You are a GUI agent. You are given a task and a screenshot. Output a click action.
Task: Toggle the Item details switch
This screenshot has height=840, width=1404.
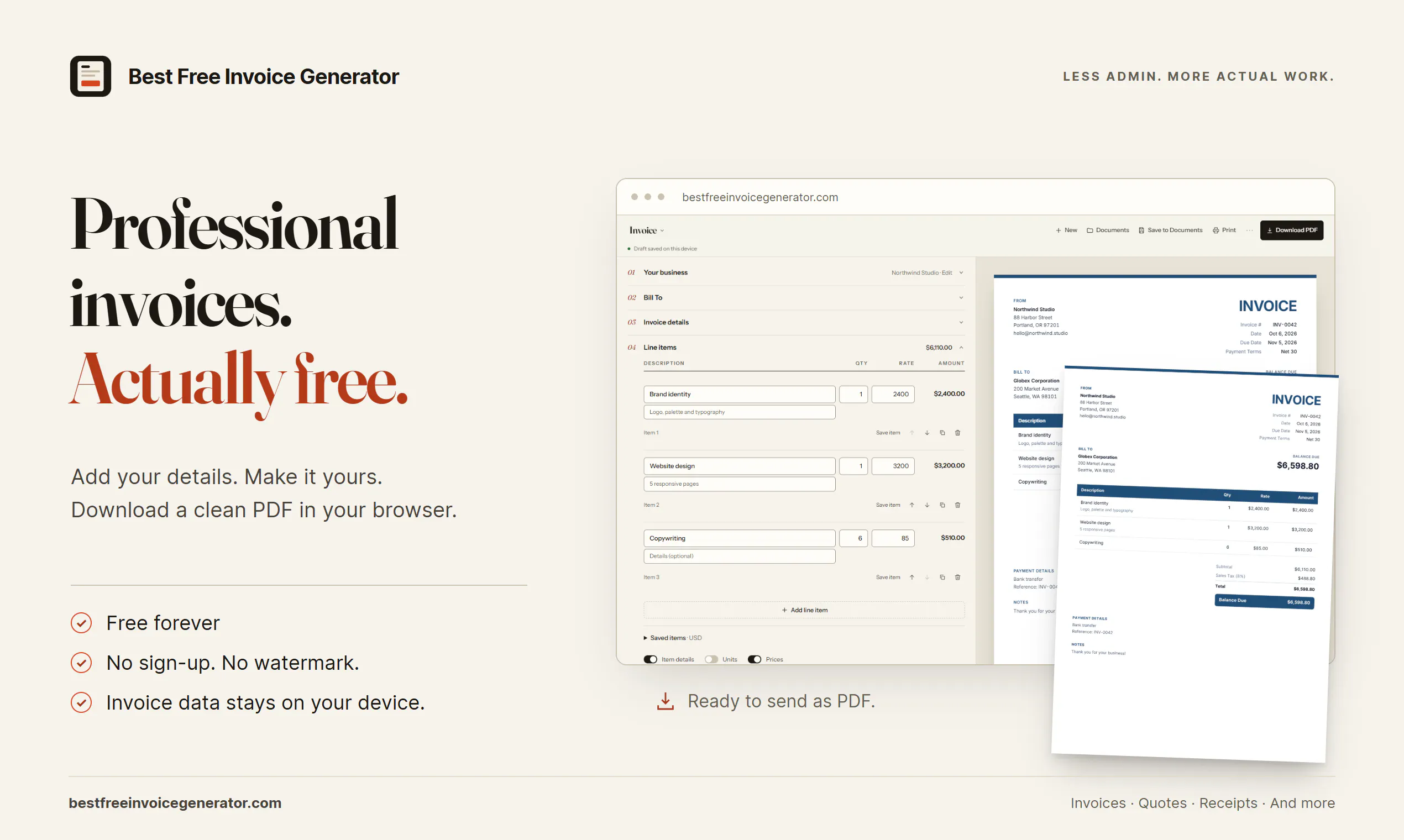[650, 659]
